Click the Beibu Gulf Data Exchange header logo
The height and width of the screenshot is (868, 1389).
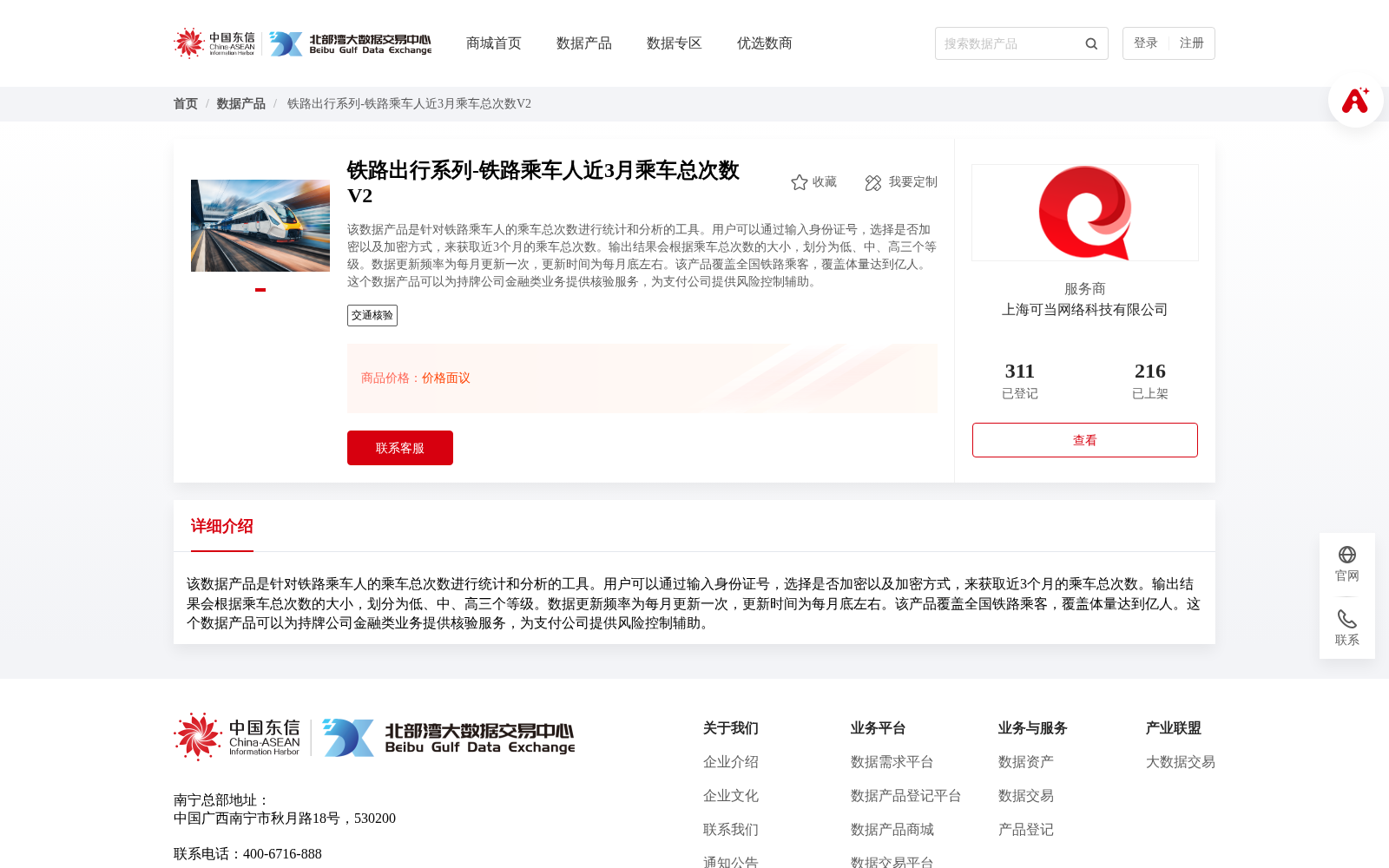click(x=350, y=43)
